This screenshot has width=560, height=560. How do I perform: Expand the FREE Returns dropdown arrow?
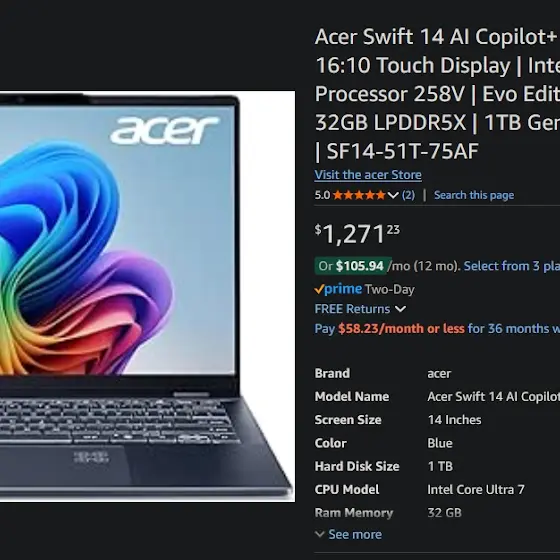point(400,309)
